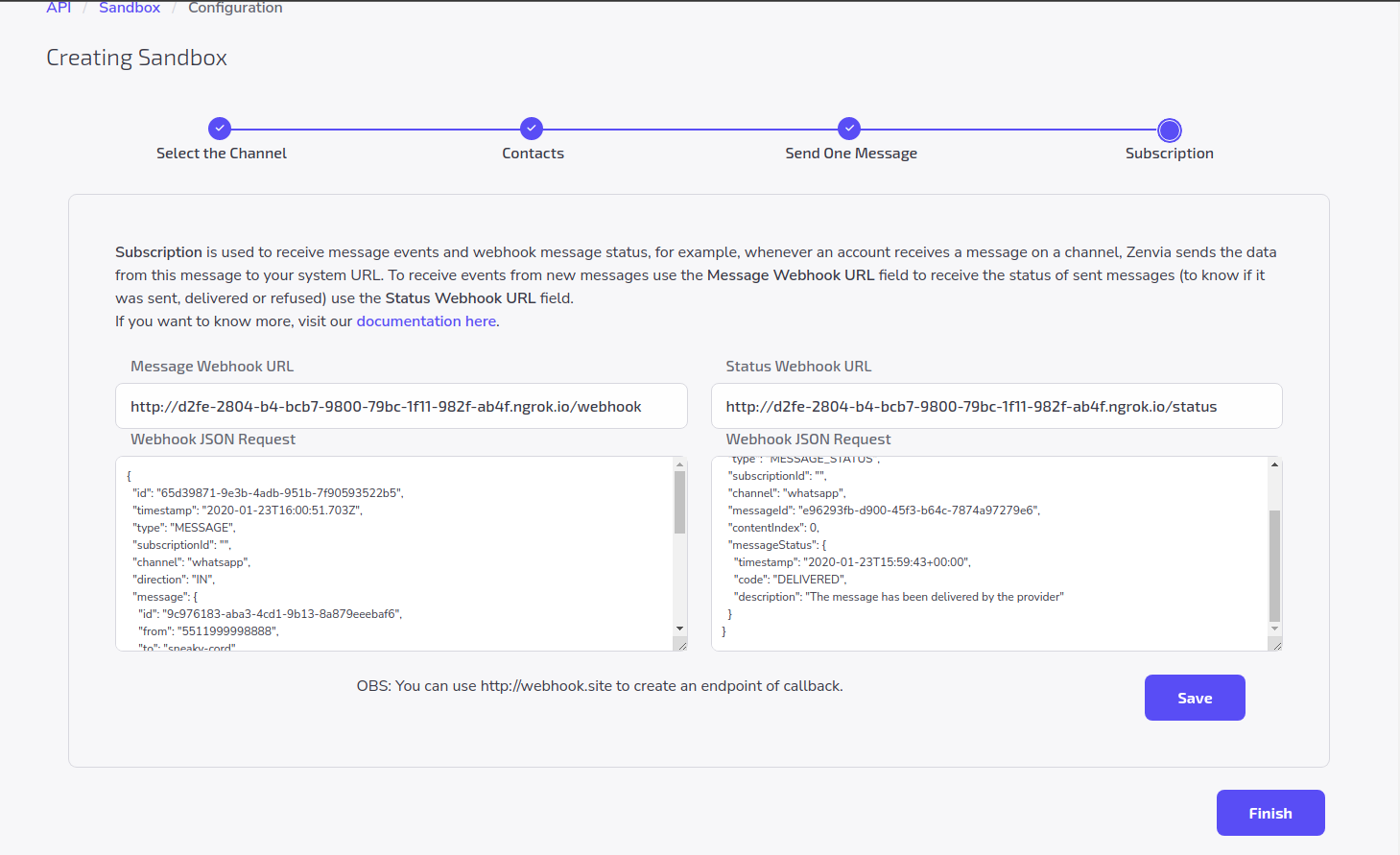Open the documentation here link
The height and width of the screenshot is (855, 1400).
[426, 321]
